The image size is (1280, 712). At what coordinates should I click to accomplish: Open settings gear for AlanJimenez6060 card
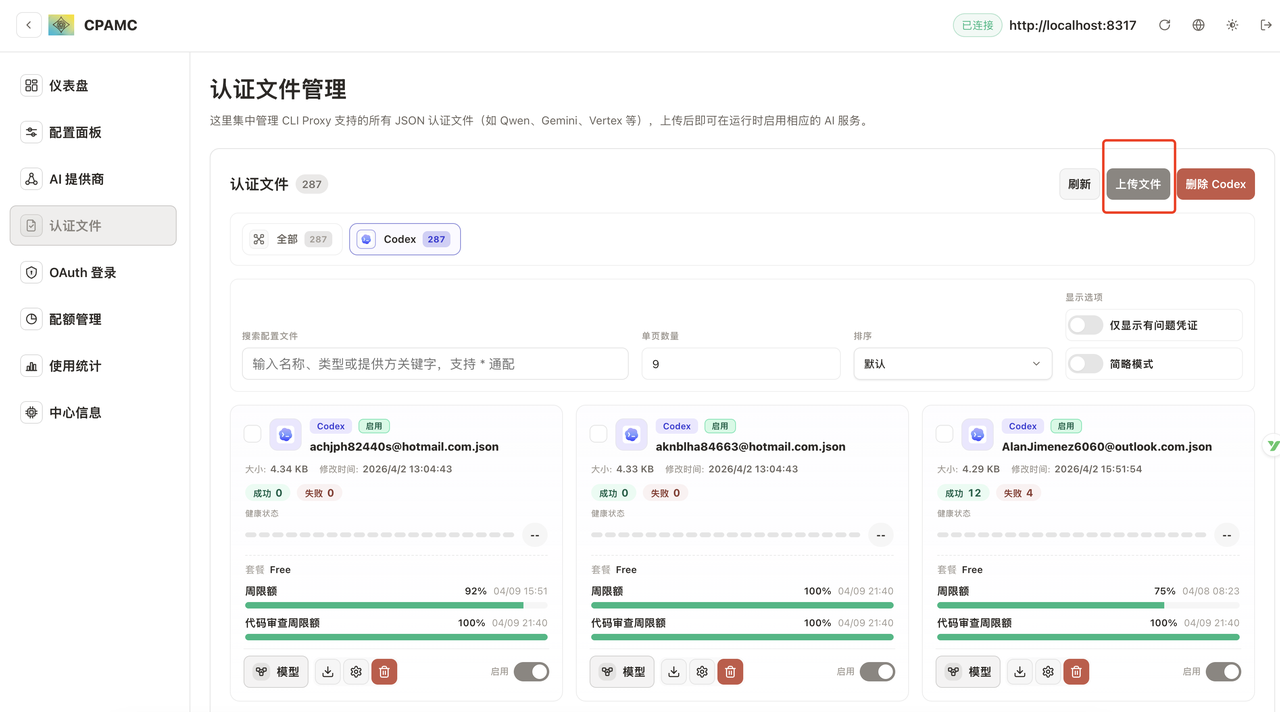1048,672
